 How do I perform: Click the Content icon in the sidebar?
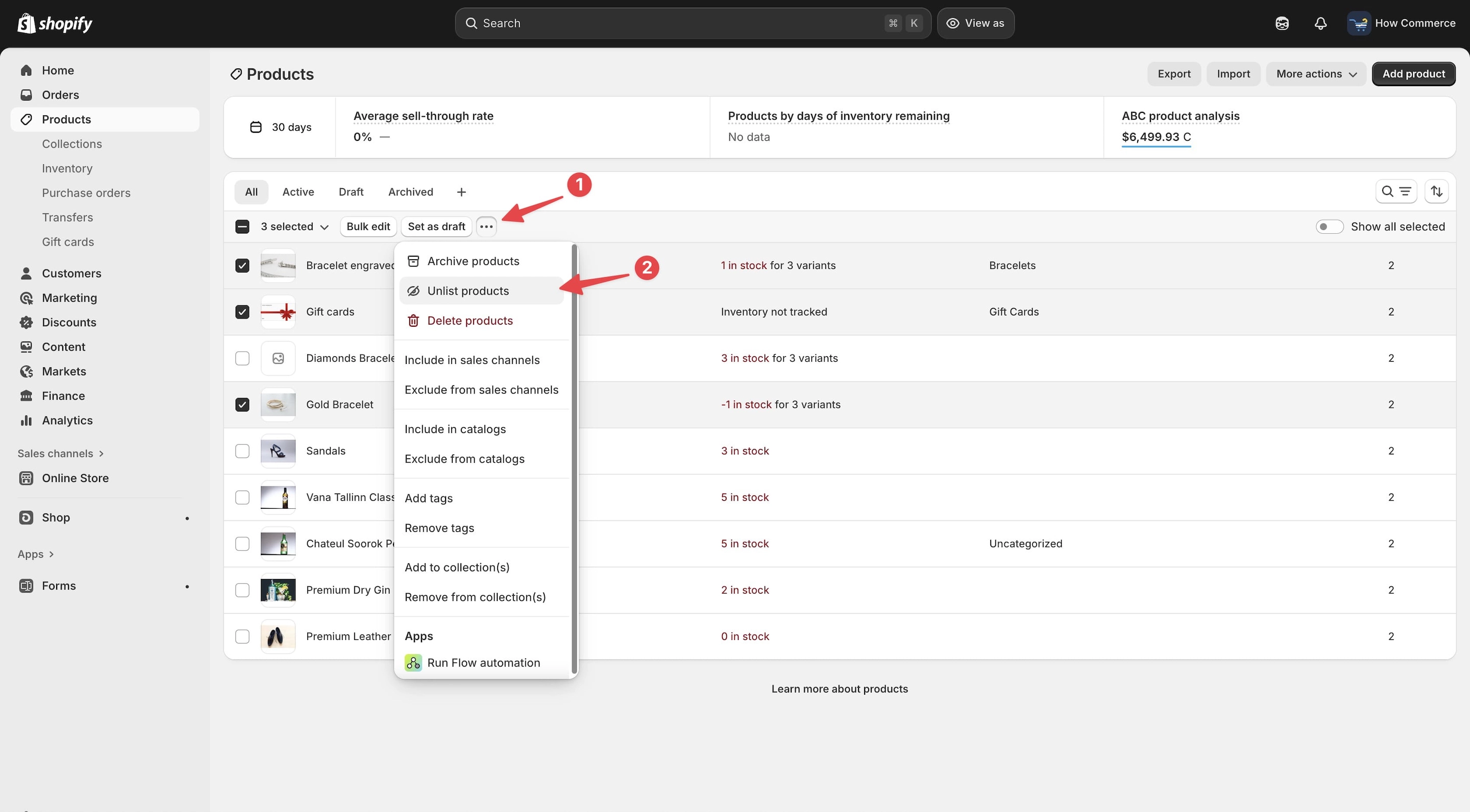coord(26,347)
